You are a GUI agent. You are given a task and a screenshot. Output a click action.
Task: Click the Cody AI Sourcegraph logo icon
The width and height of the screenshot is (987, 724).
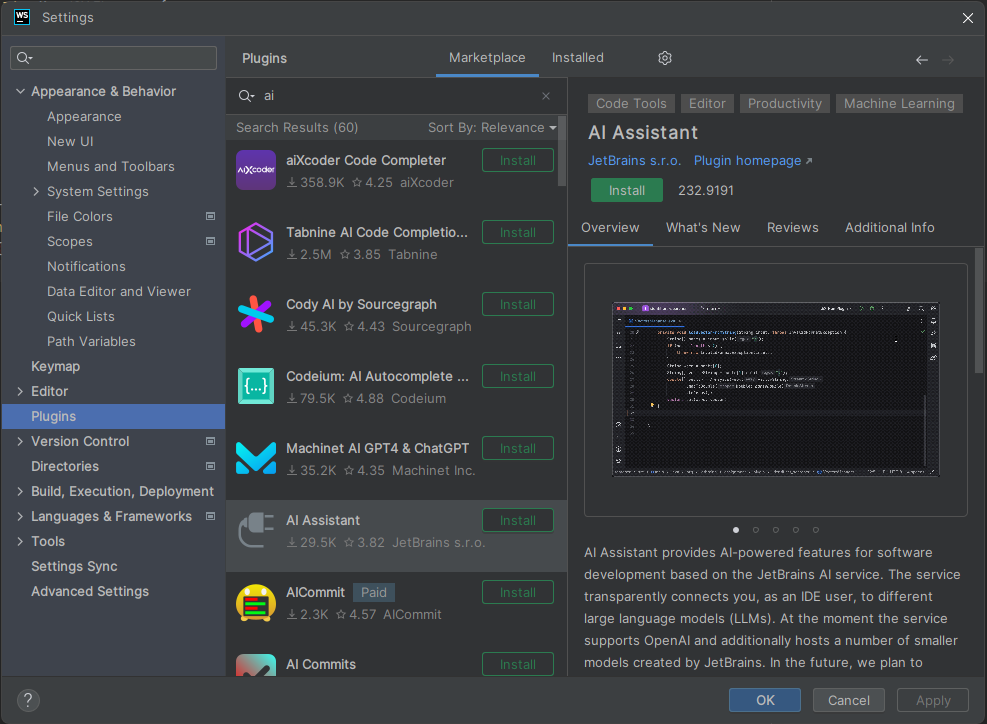pyautogui.click(x=256, y=314)
